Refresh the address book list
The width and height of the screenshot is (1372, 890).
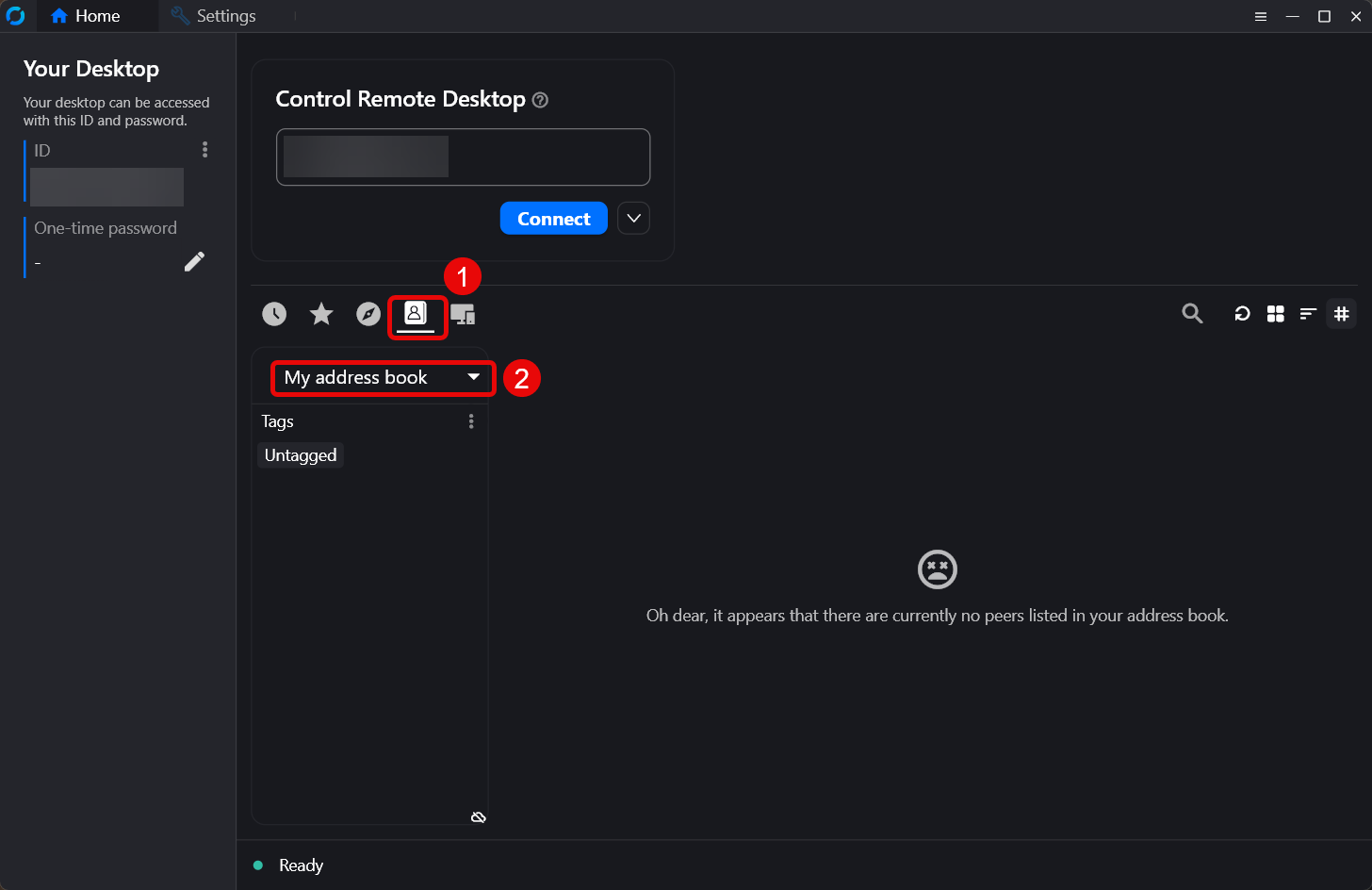1242,314
